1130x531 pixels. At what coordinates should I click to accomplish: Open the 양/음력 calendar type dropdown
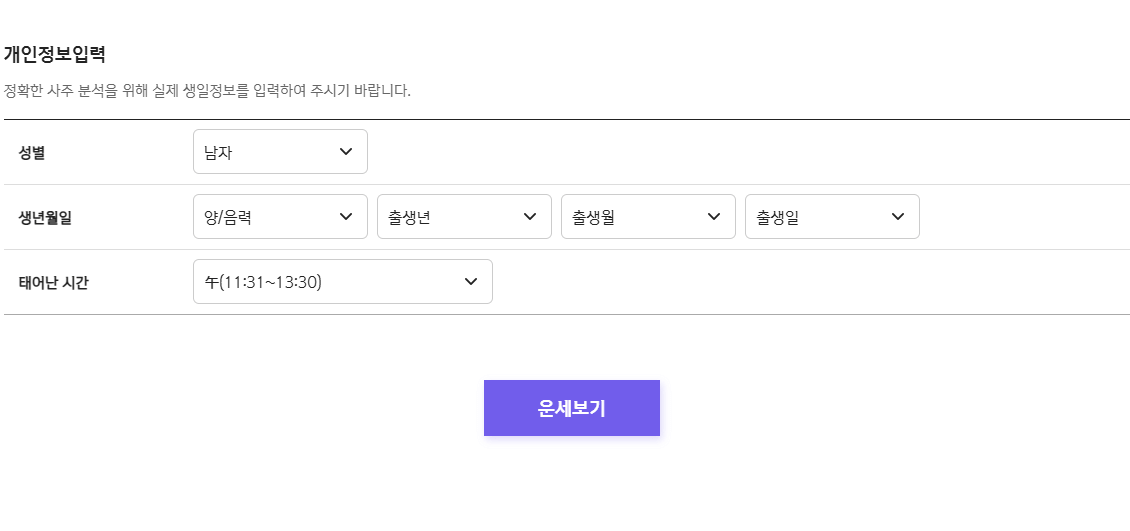click(270, 217)
